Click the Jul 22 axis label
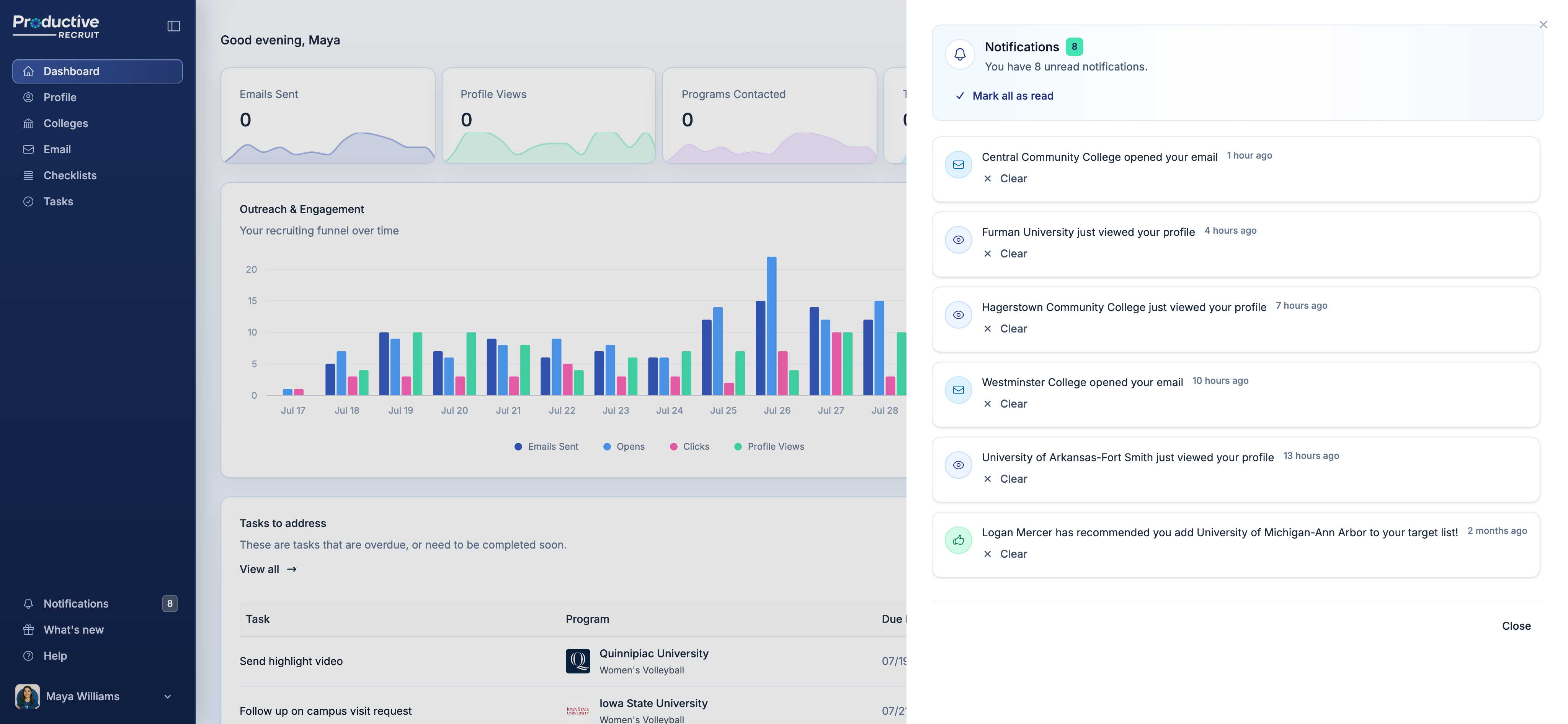The height and width of the screenshot is (724, 1568). (x=562, y=410)
